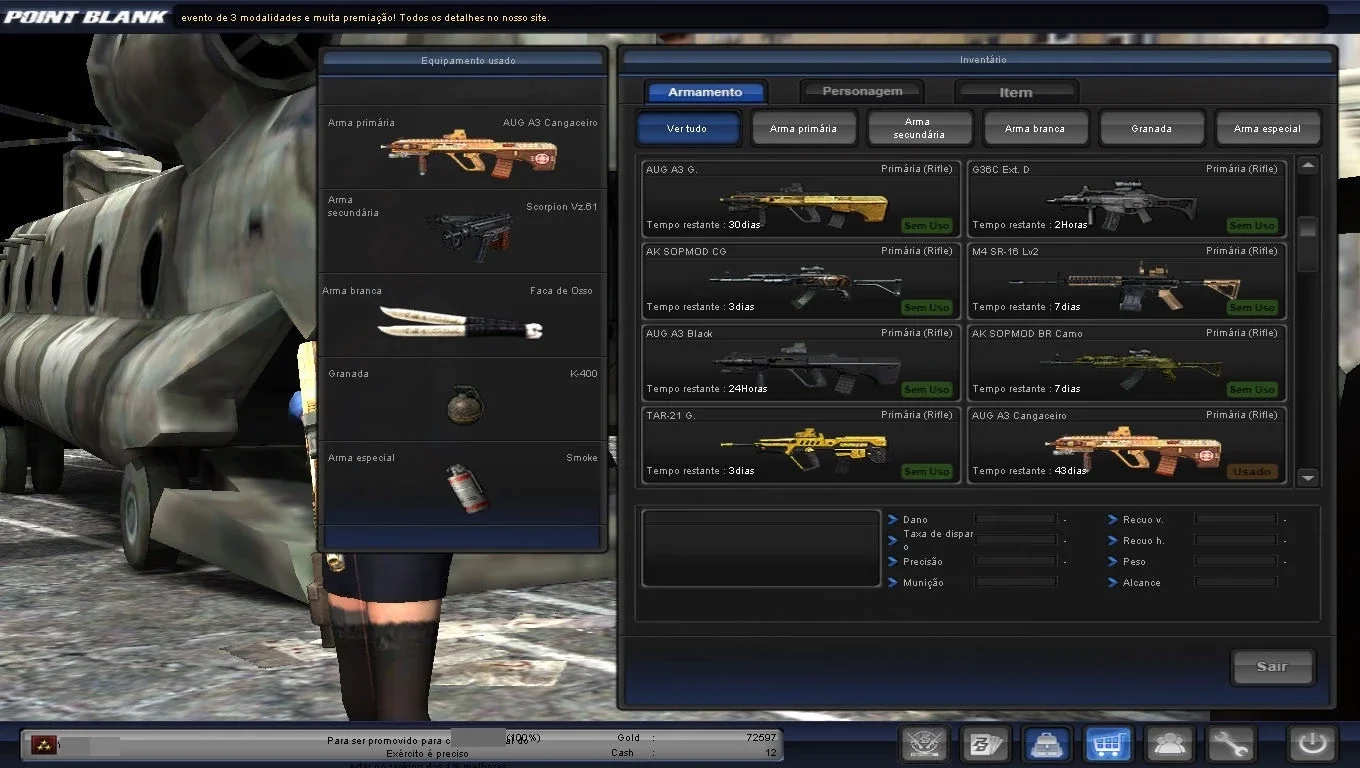This screenshot has width=1360, height=768.
Task: Open the shop cart icon
Action: (1109, 744)
